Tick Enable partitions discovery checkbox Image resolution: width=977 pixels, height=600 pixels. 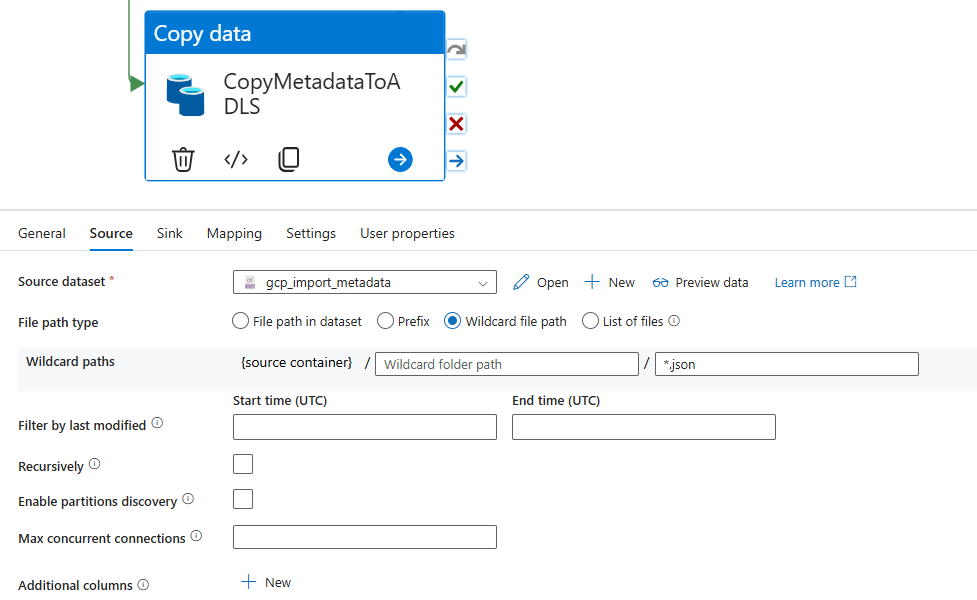point(243,499)
